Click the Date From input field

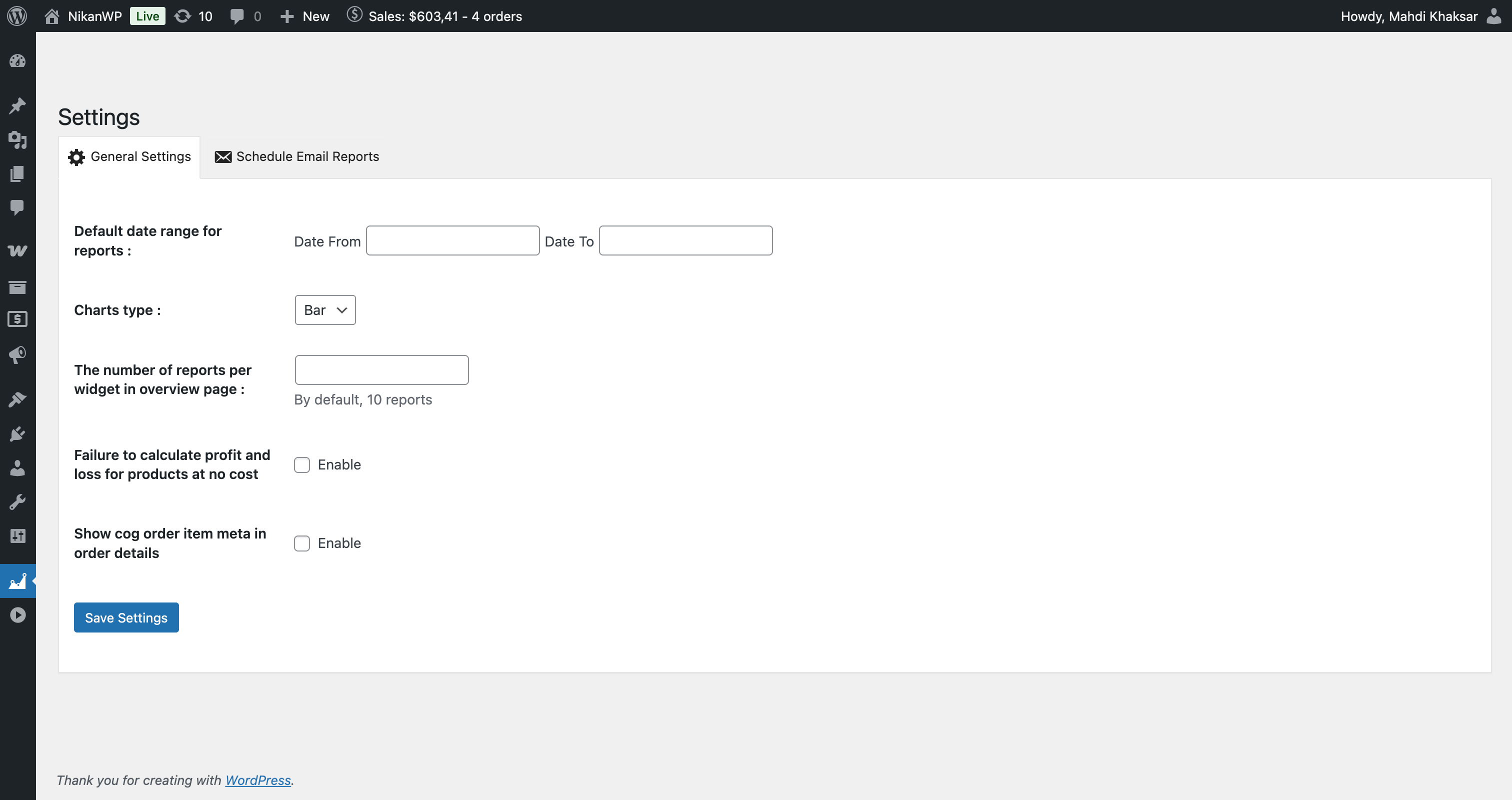(x=452, y=240)
